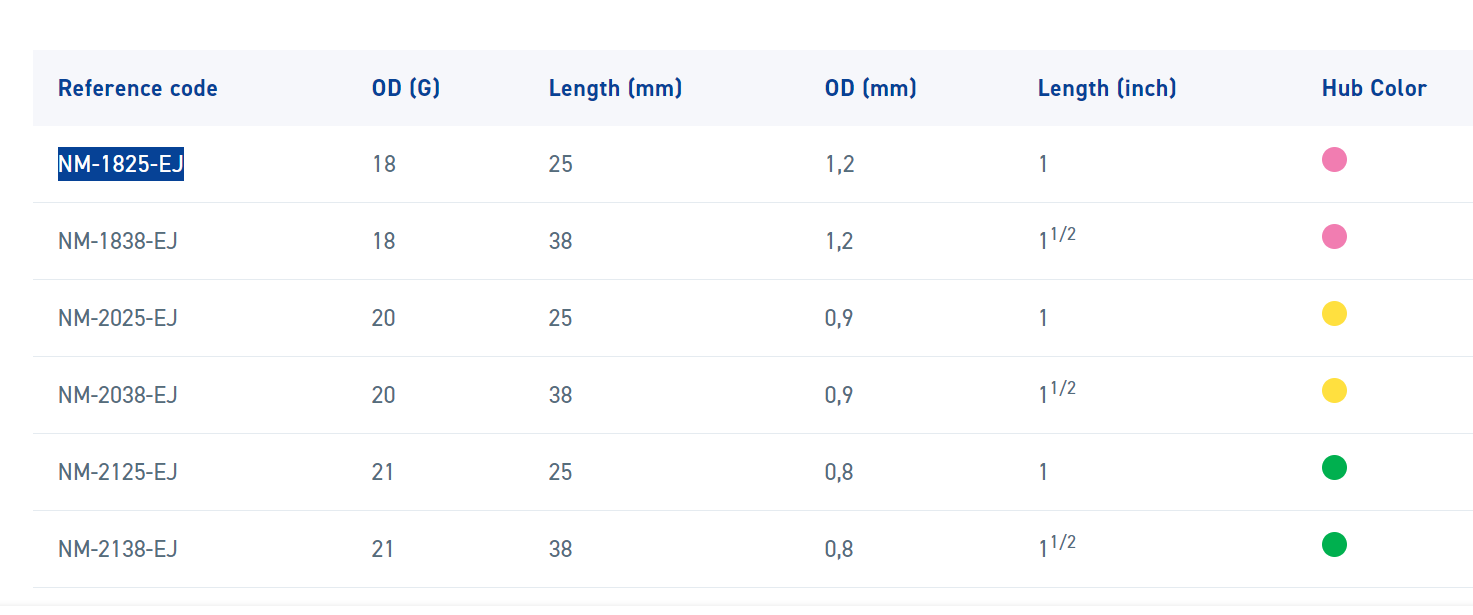Click the OD (mm) column header
The image size is (1473, 615).
coord(871,88)
